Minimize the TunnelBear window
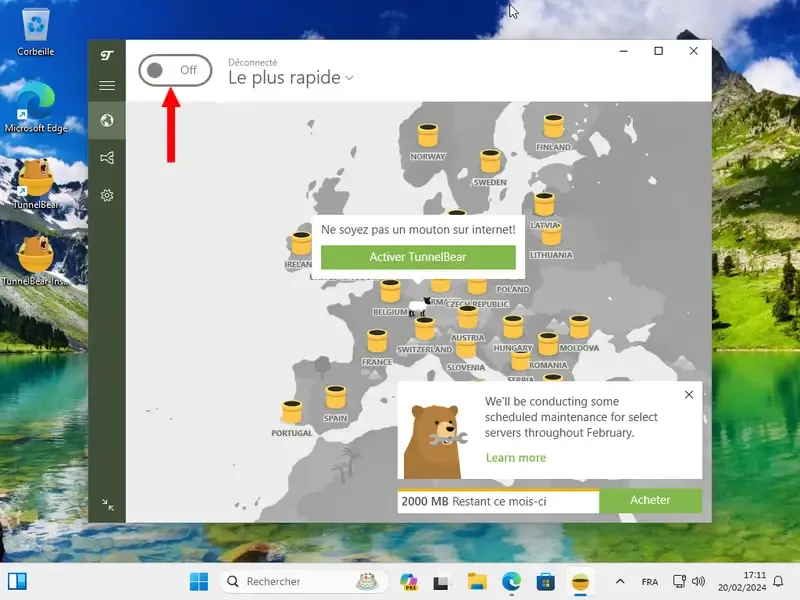The width and height of the screenshot is (800, 600). point(623,51)
